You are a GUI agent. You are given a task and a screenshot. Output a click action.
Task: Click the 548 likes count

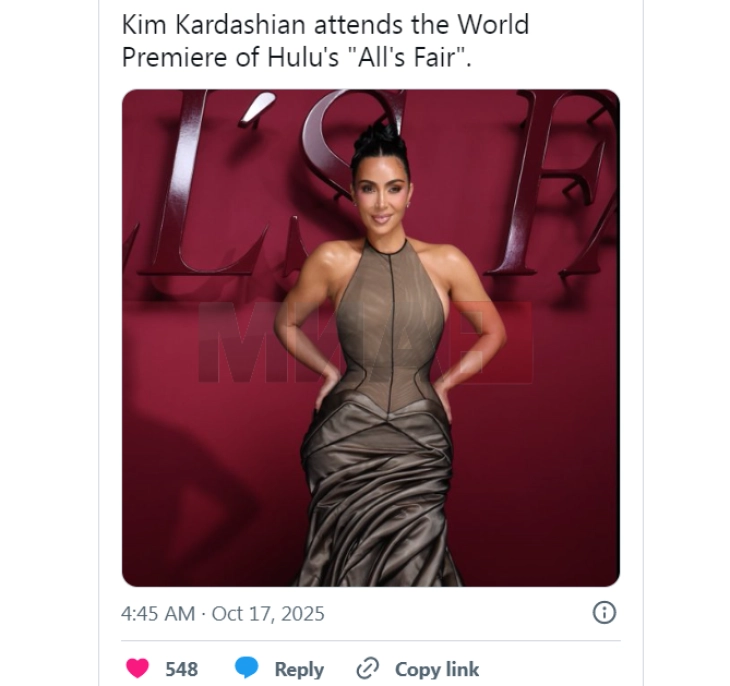pyautogui.click(x=181, y=669)
